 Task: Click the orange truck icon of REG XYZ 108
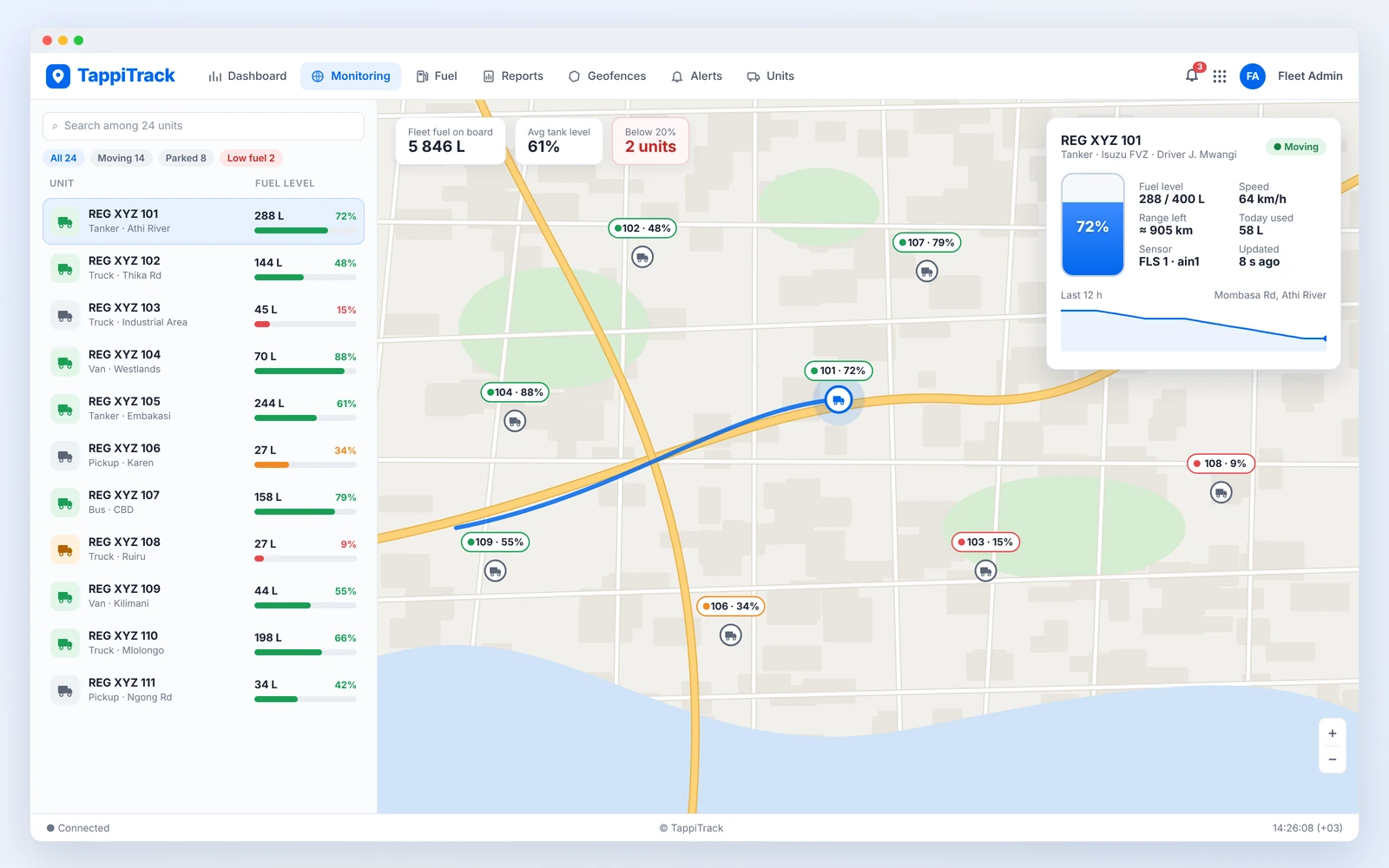[x=65, y=549]
